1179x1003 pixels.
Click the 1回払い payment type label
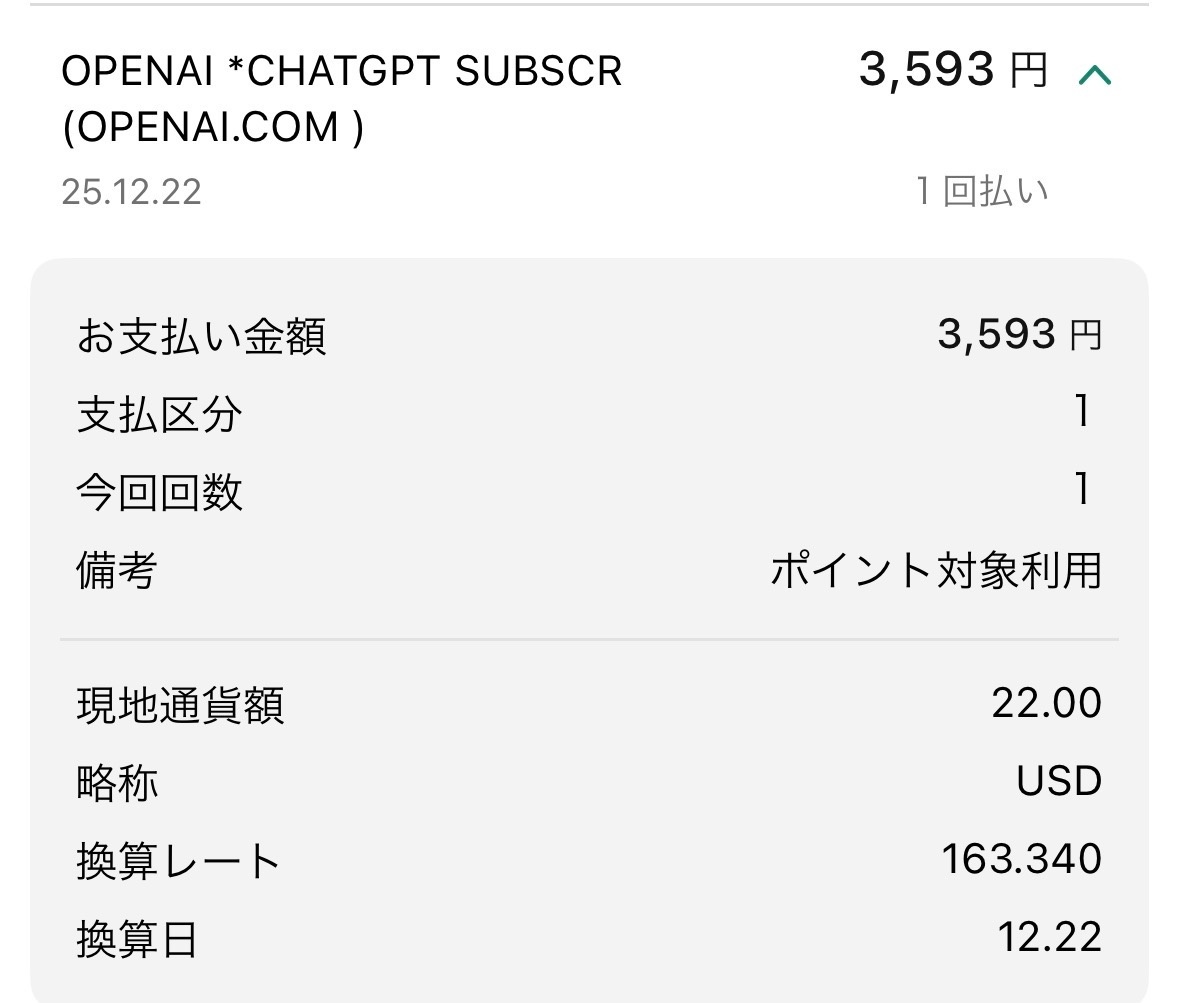(x=982, y=191)
